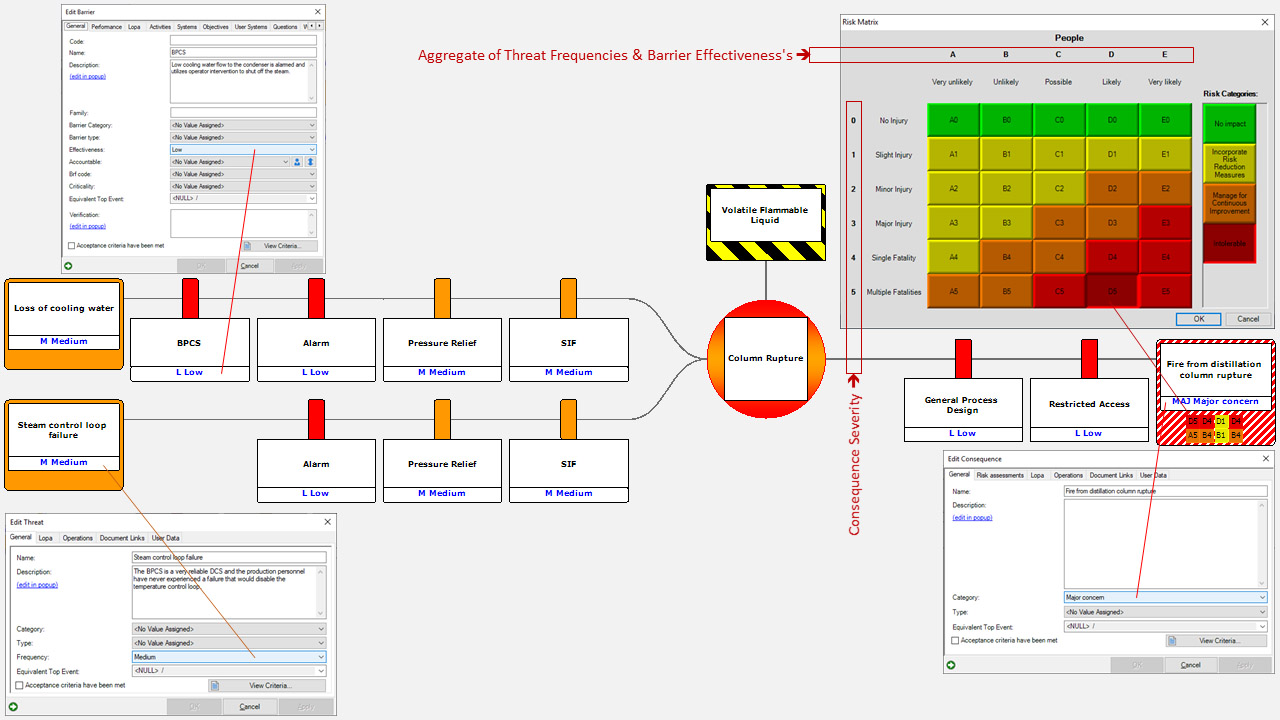This screenshot has height=720, width=1280.
Task: Click green arrow icon in Edit Consequence dialog
Action: point(950,665)
